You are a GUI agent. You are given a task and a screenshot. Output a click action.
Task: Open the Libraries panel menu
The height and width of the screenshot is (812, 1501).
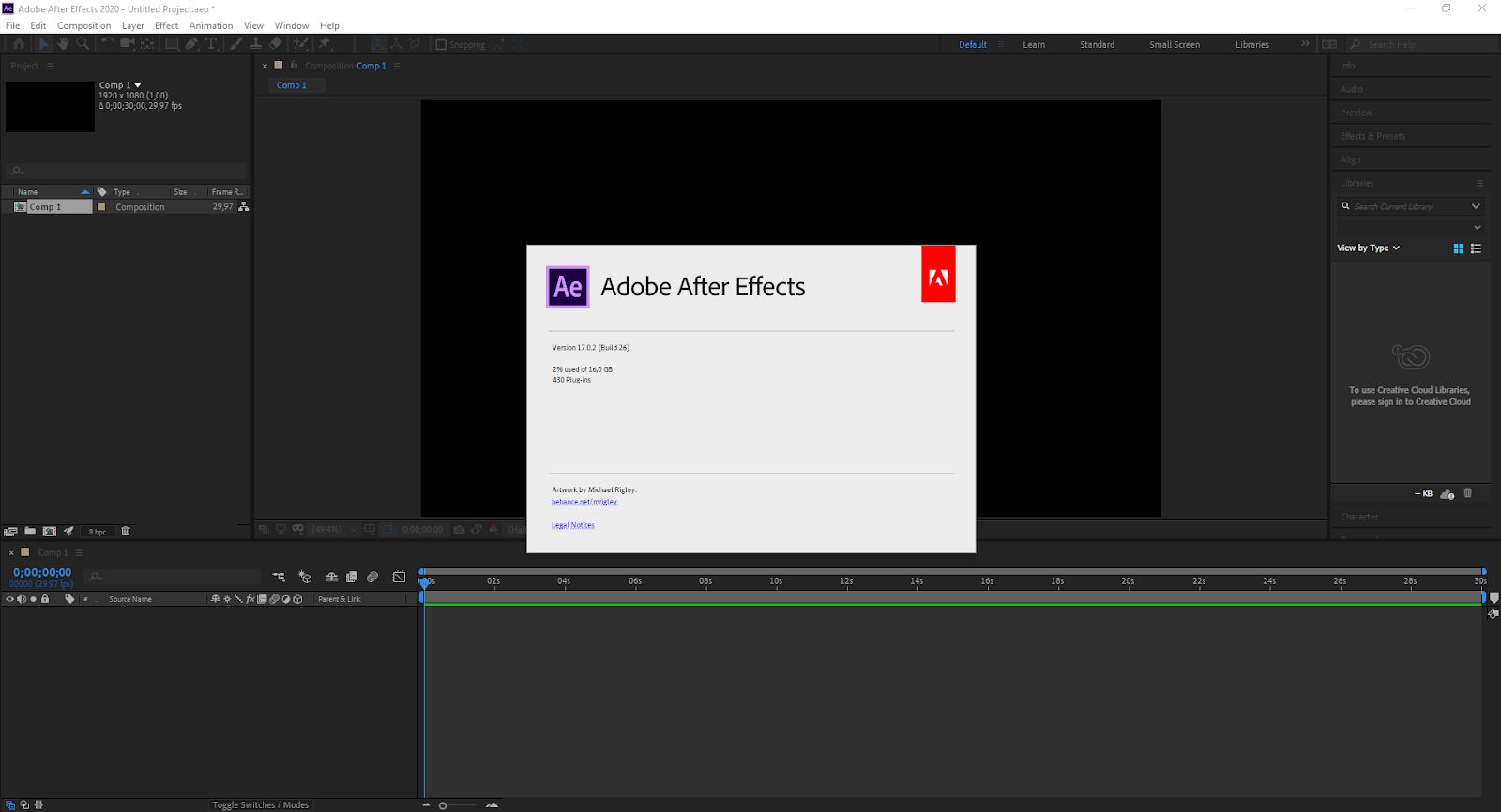(1479, 183)
